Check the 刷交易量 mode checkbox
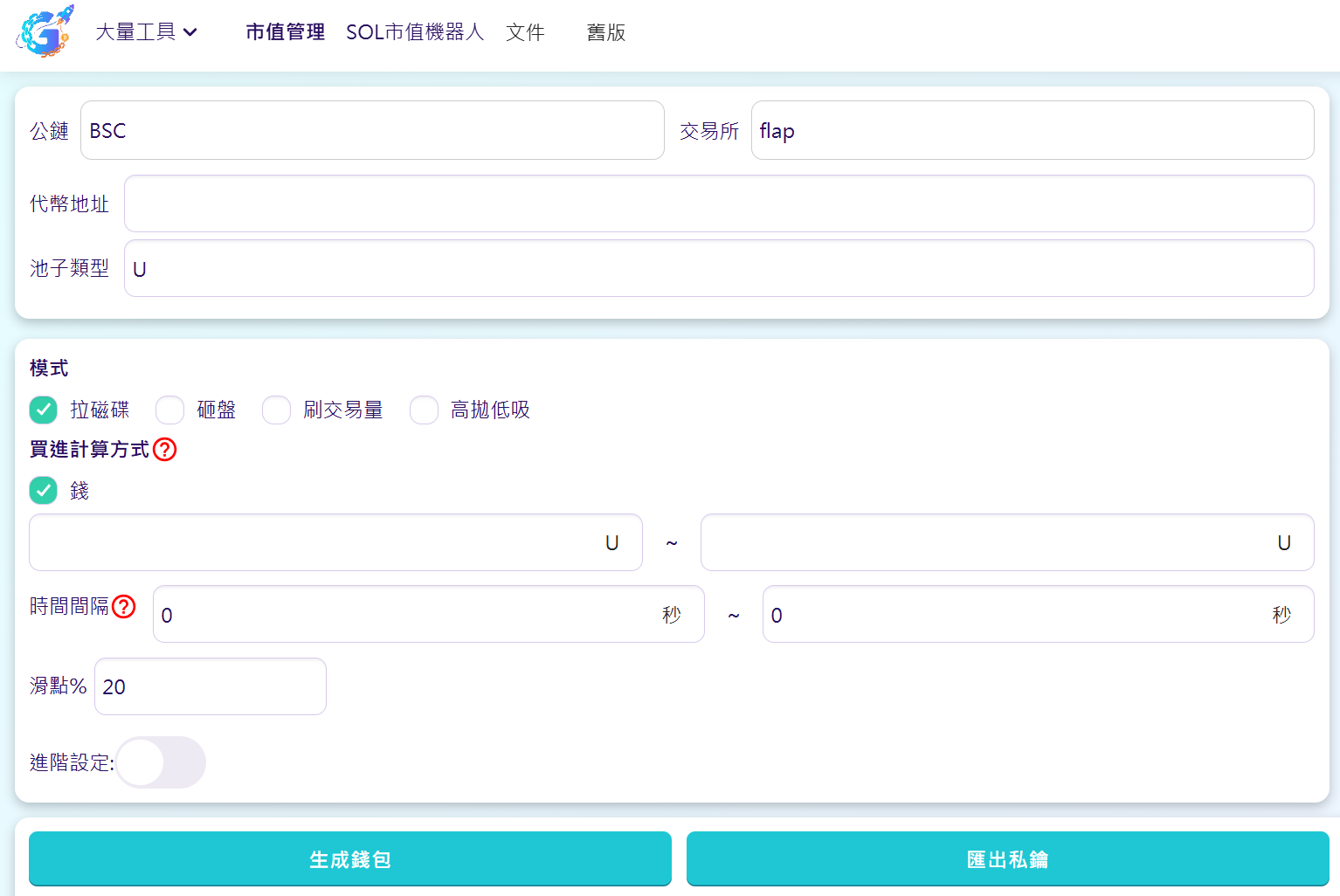 pyautogui.click(x=277, y=410)
